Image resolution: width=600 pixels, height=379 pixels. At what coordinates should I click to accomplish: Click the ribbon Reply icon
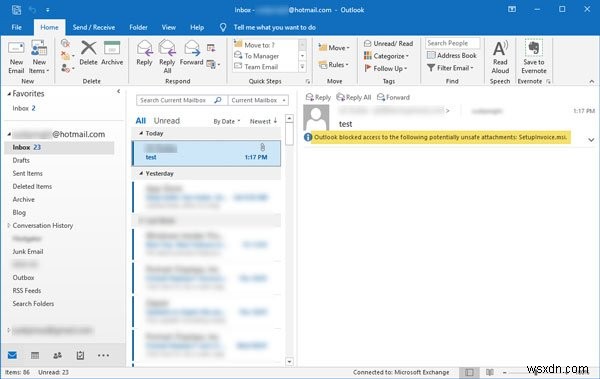tap(144, 53)
